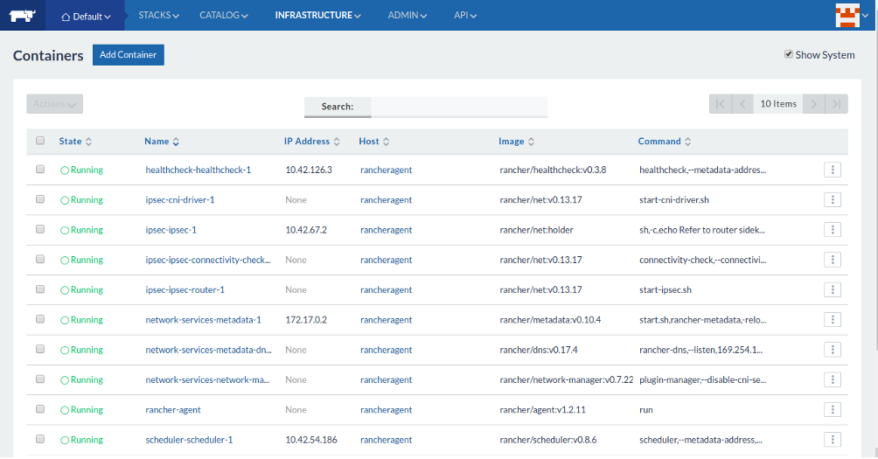Open the Stacks menu
This screenshot has height=459, width=878.
click(158, 16)
